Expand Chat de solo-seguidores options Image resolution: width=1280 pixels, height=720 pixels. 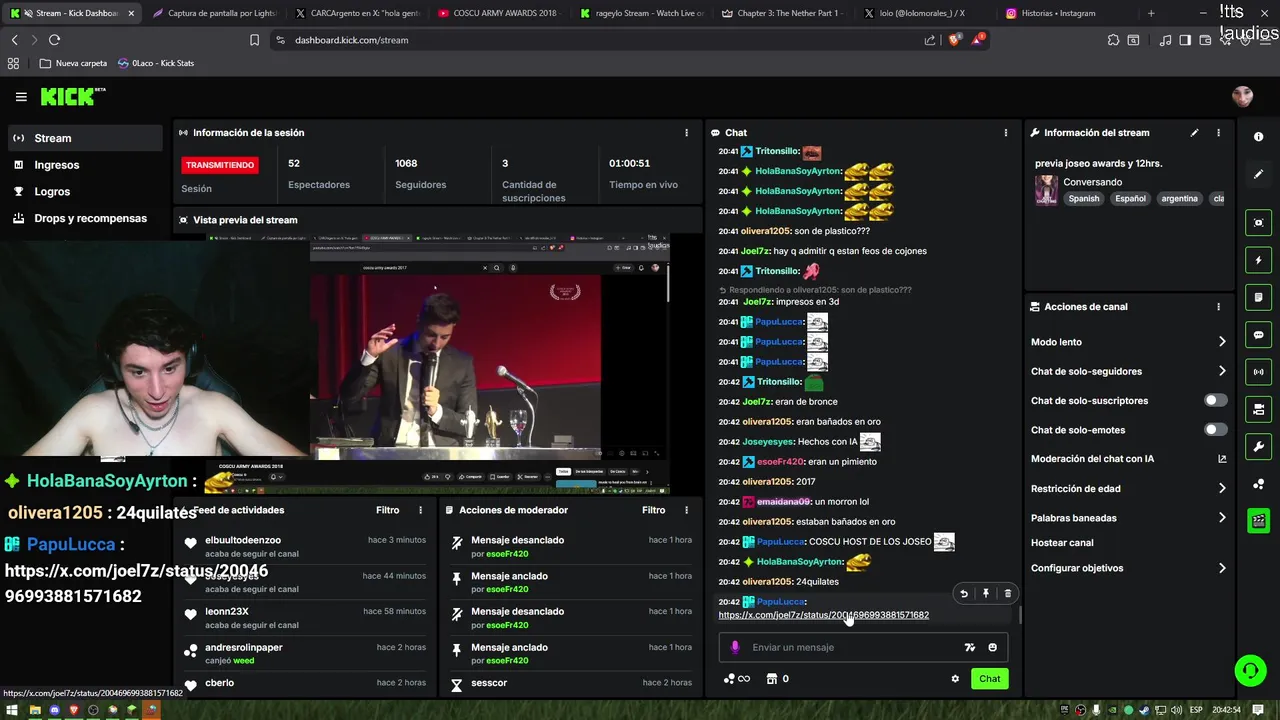click(1222, 371)
